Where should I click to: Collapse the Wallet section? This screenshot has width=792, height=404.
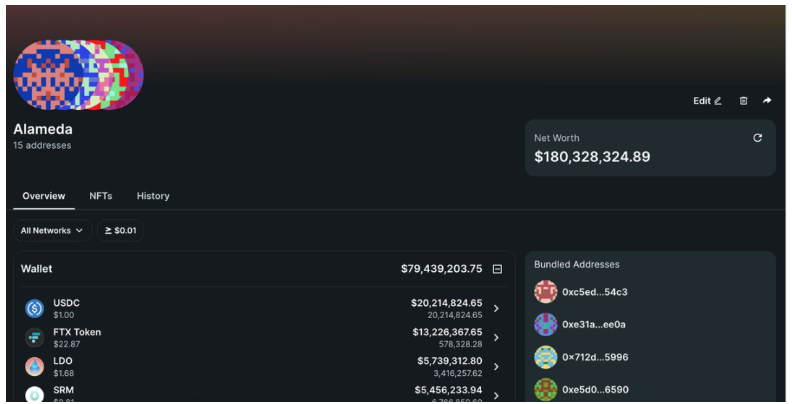497,269
